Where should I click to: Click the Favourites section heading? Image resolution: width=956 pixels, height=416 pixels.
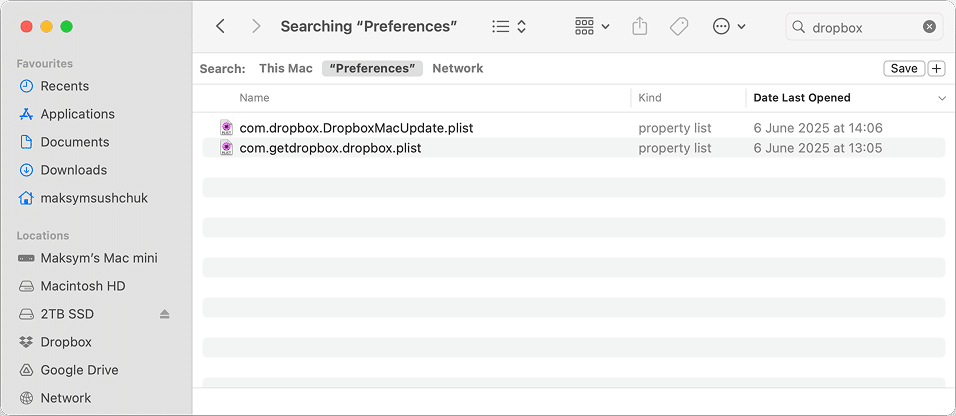45,63
